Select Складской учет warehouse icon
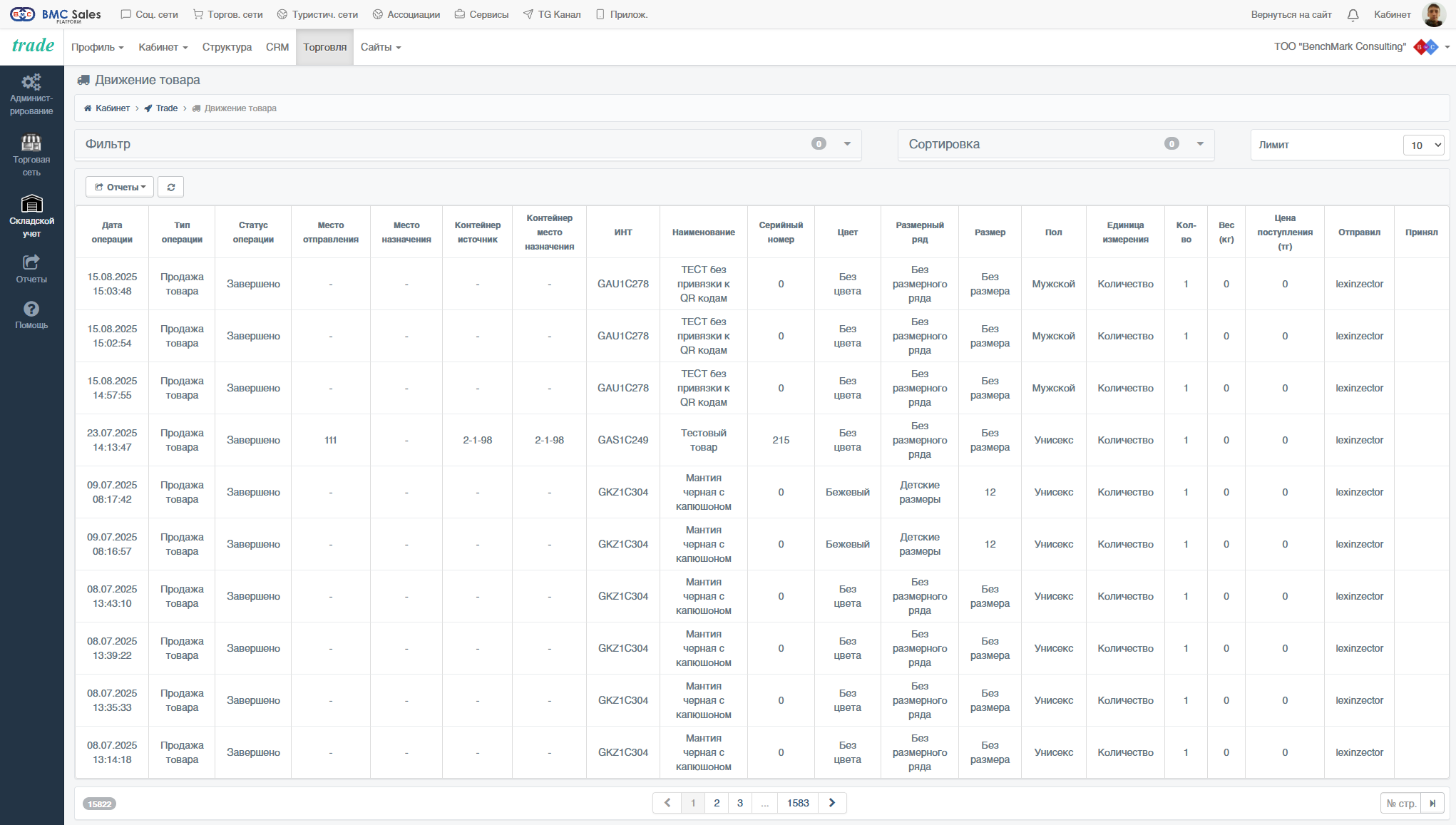Screen dimensions: 1456x825 (x=31, y=204)
